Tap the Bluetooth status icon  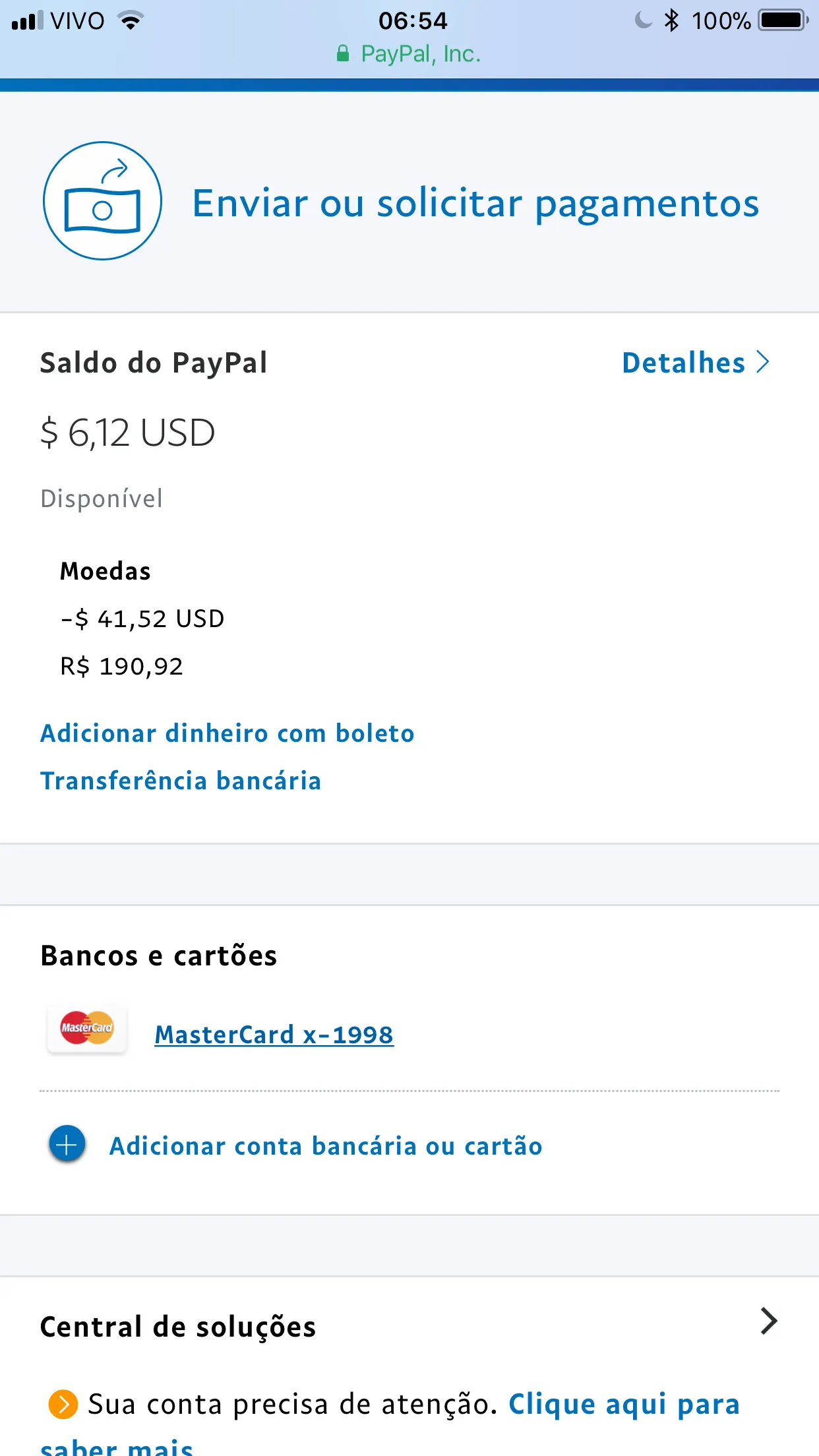pyautogui.click(x=671, y=20)
